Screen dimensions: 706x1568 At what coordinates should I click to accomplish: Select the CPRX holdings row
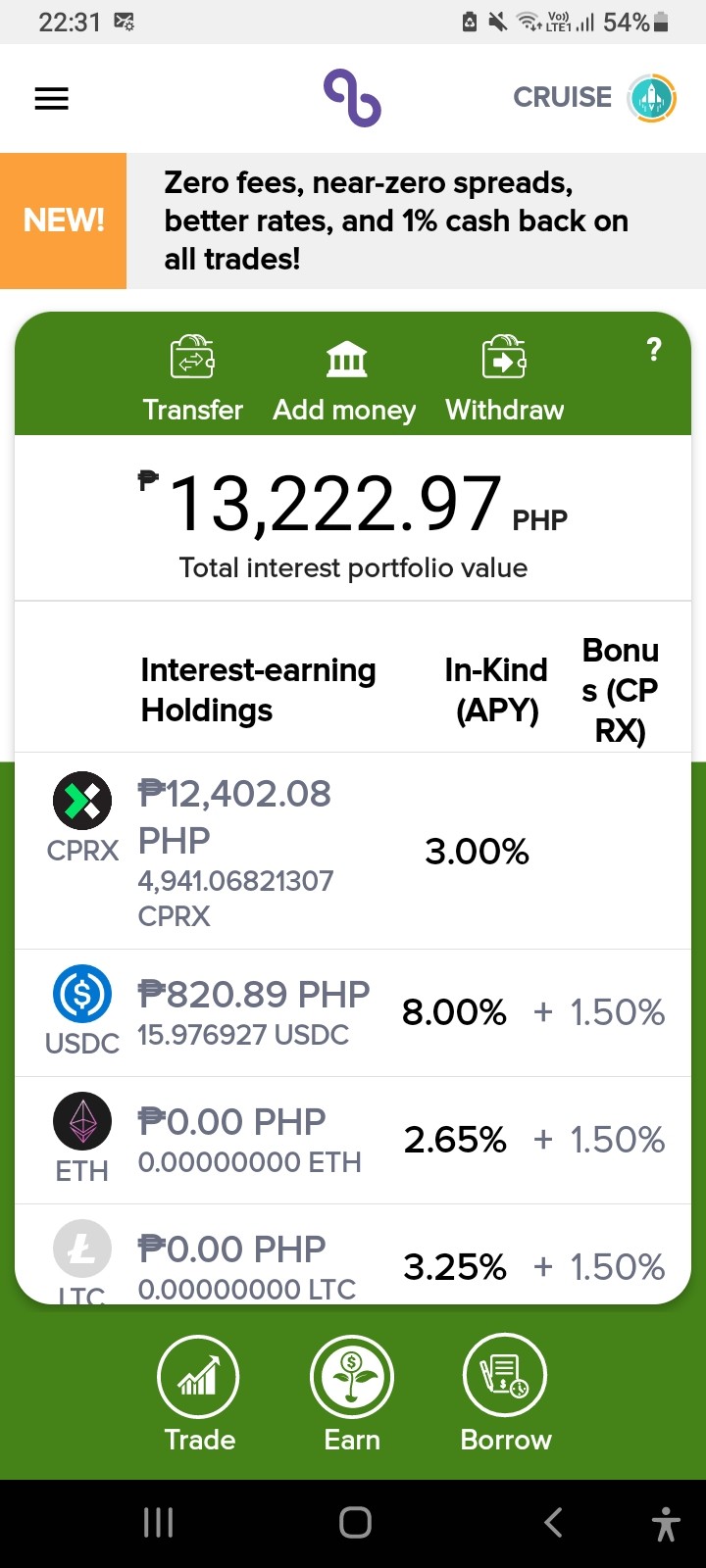pyautogui.click(x=353, y=851)
